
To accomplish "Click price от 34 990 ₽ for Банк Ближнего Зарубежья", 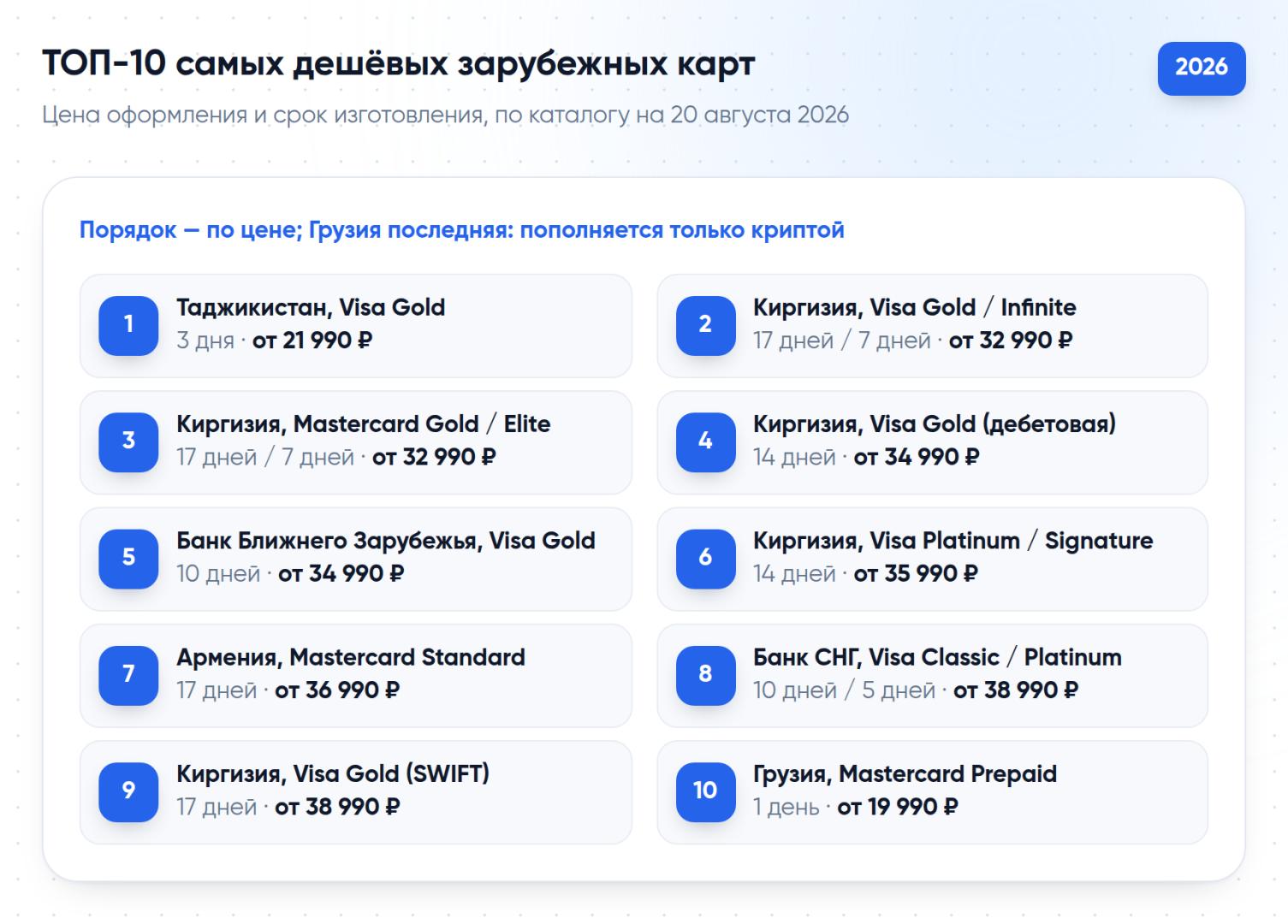I will coord(341,574).
